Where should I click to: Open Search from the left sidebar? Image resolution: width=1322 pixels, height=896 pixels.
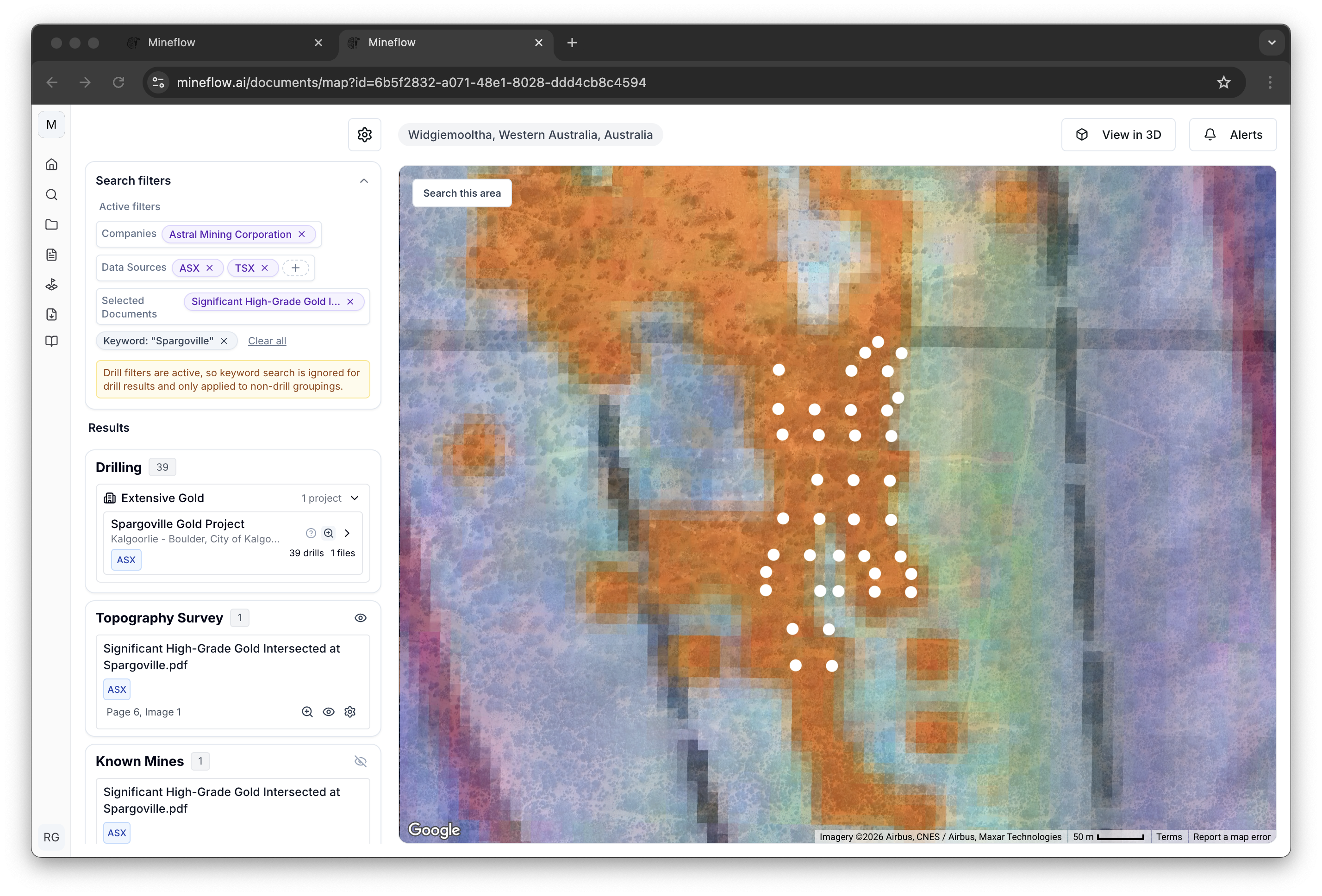pos(51,194)
